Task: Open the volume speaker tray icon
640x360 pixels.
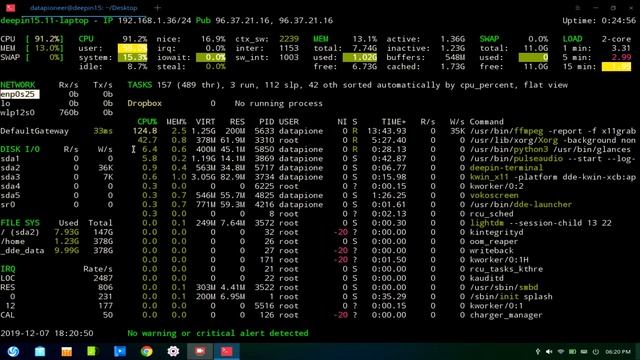Action: pos(549,351)
